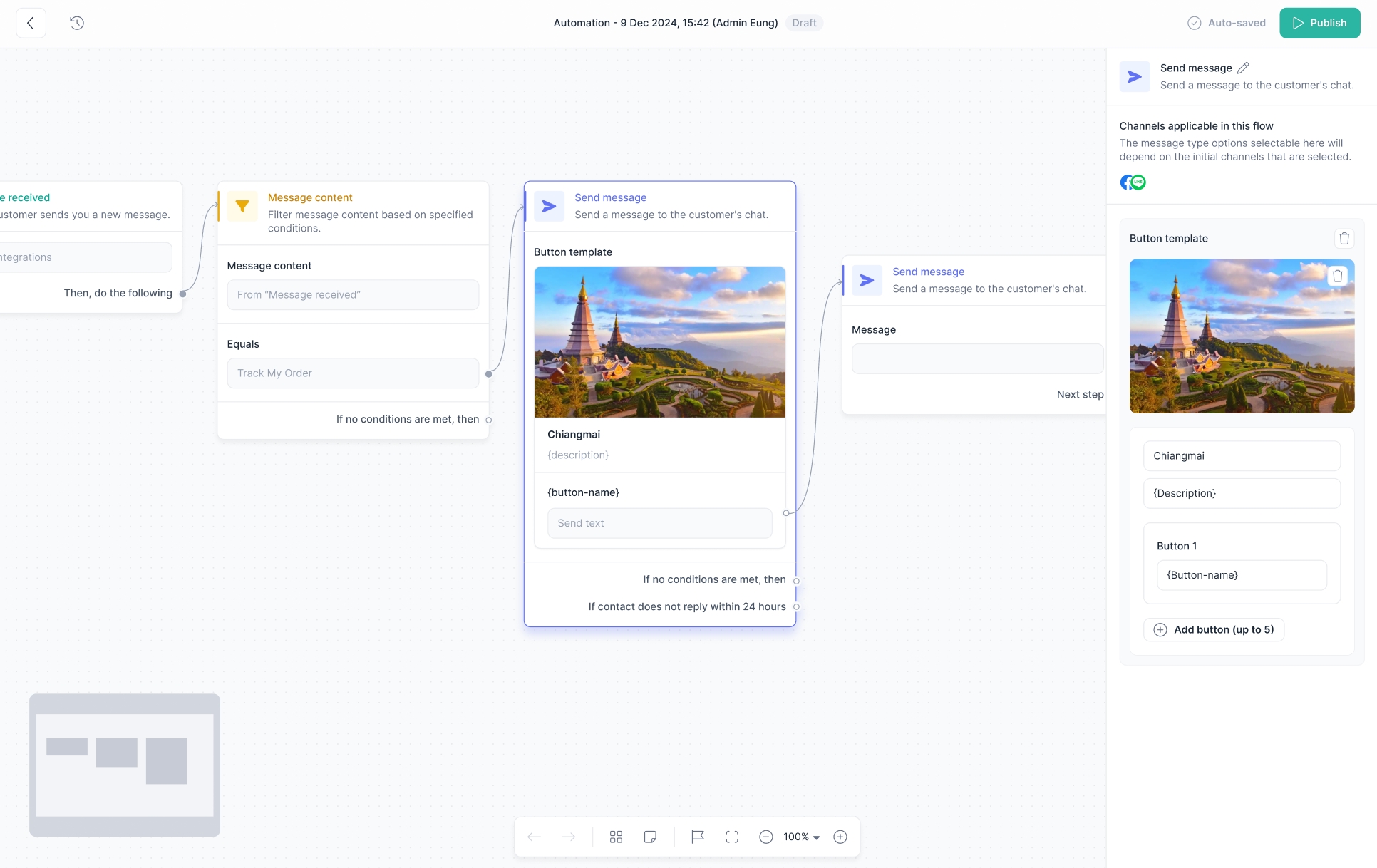
Task: Click the {Button-name} input field
Action: click(1242, 575)
